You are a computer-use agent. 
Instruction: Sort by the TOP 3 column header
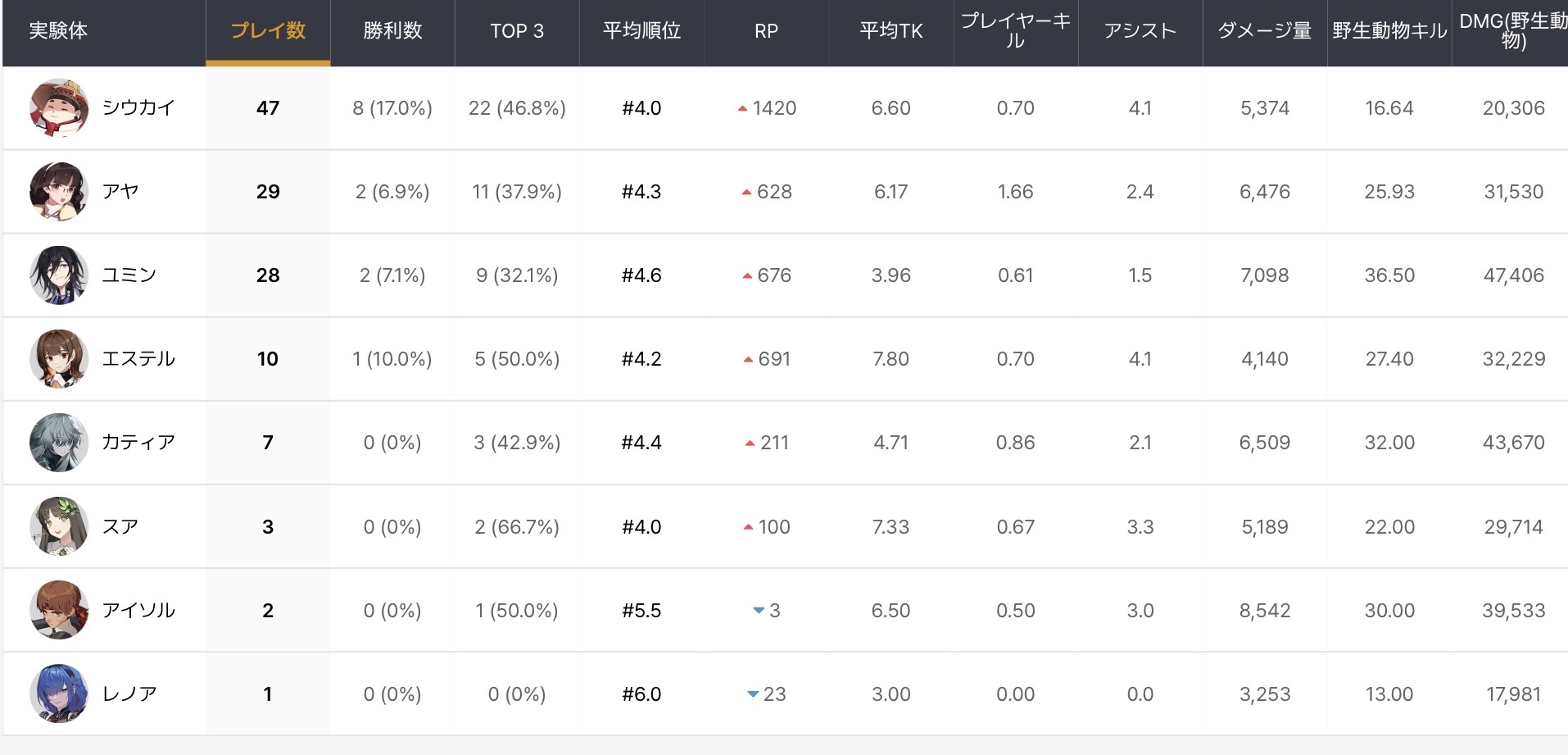point(517,31)
